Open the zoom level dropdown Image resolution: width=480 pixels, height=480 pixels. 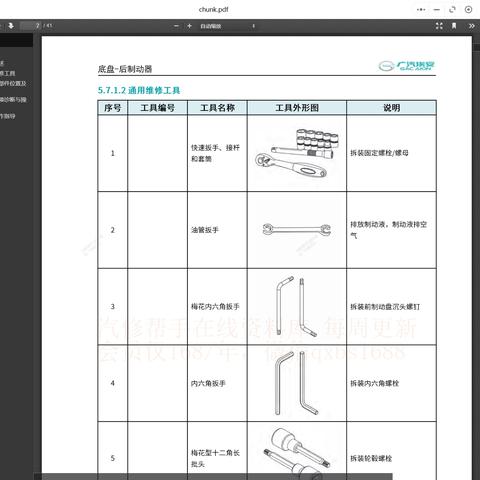coord(228,26)
